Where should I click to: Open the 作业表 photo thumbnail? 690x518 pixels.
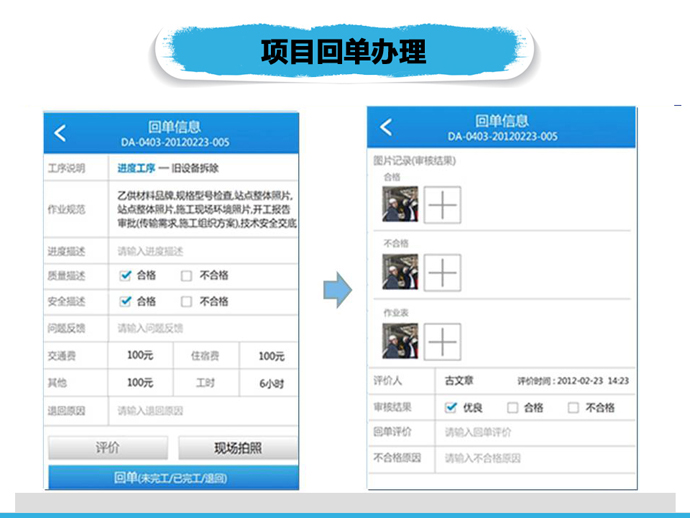[401, 342]
